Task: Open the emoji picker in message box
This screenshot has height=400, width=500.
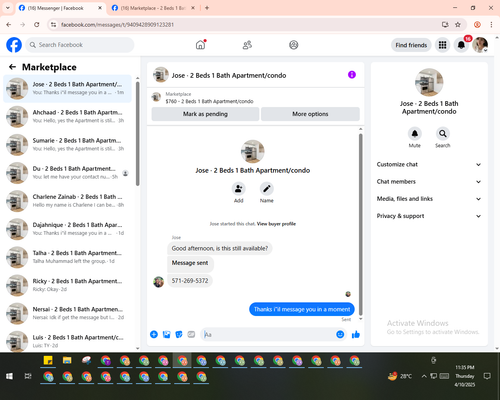Action: tap(340, 334)
